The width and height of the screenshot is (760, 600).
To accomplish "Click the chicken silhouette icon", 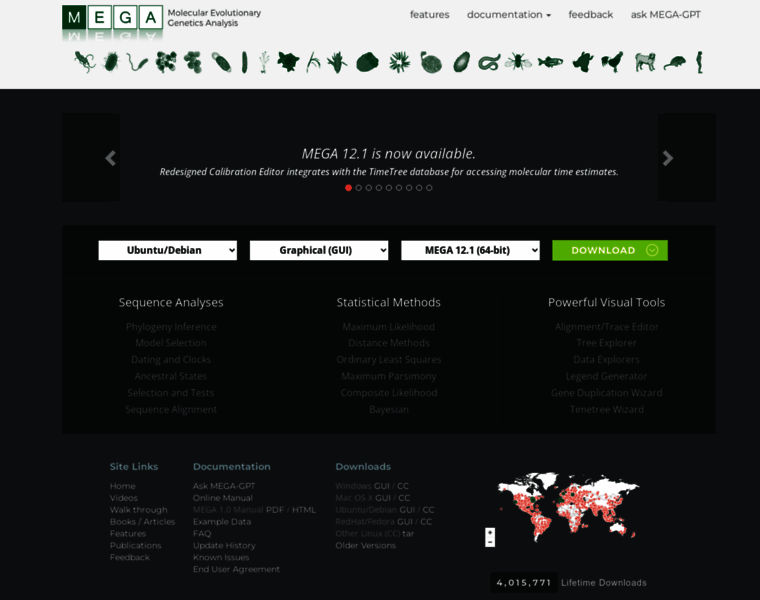I will pos(612,62).
